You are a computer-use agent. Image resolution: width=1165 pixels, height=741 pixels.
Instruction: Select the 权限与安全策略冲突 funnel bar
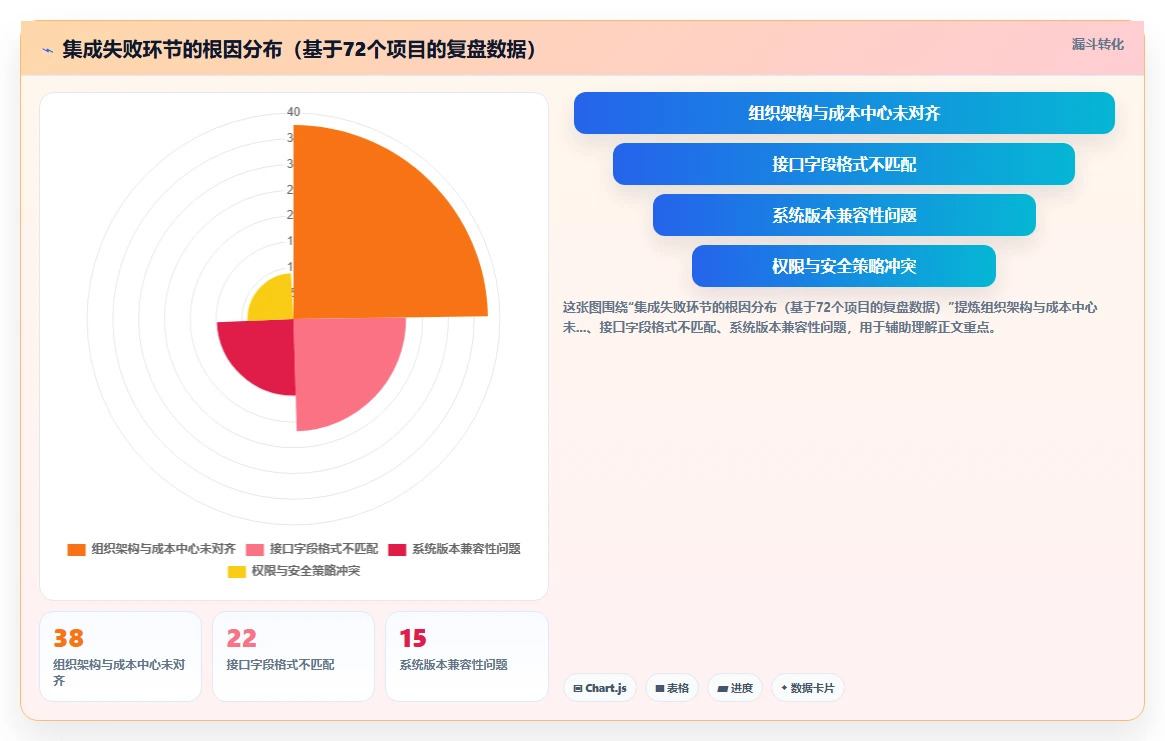844,266
